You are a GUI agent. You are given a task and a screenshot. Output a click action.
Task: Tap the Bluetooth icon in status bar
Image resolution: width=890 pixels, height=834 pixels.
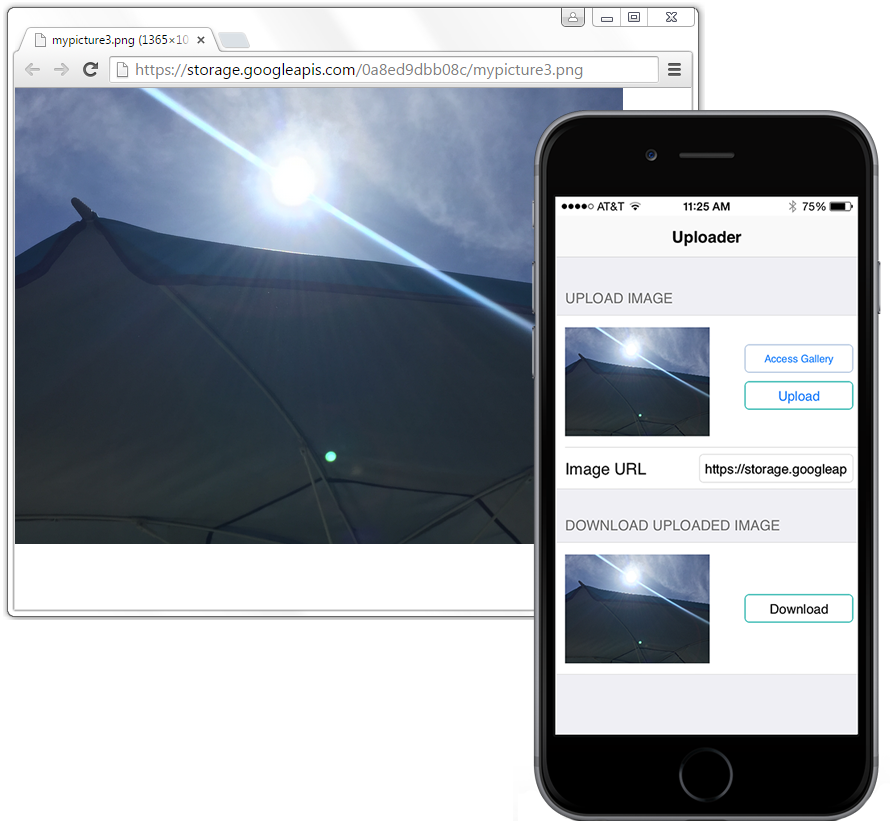[792, 207]
